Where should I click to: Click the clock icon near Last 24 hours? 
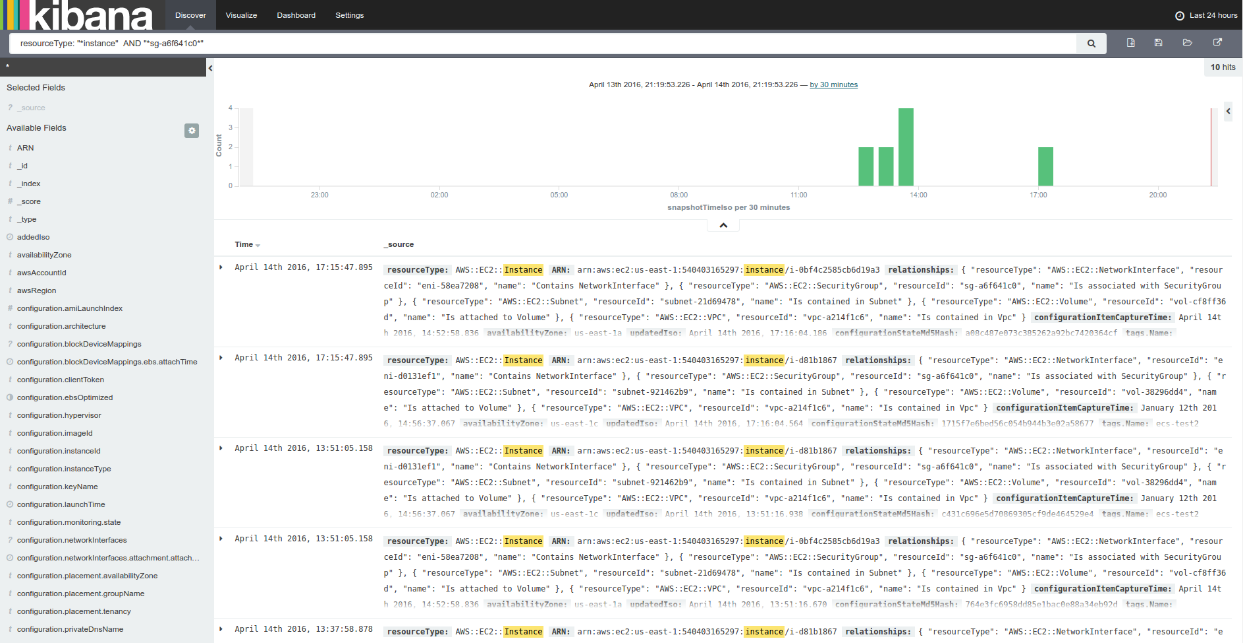[1178, 15]
